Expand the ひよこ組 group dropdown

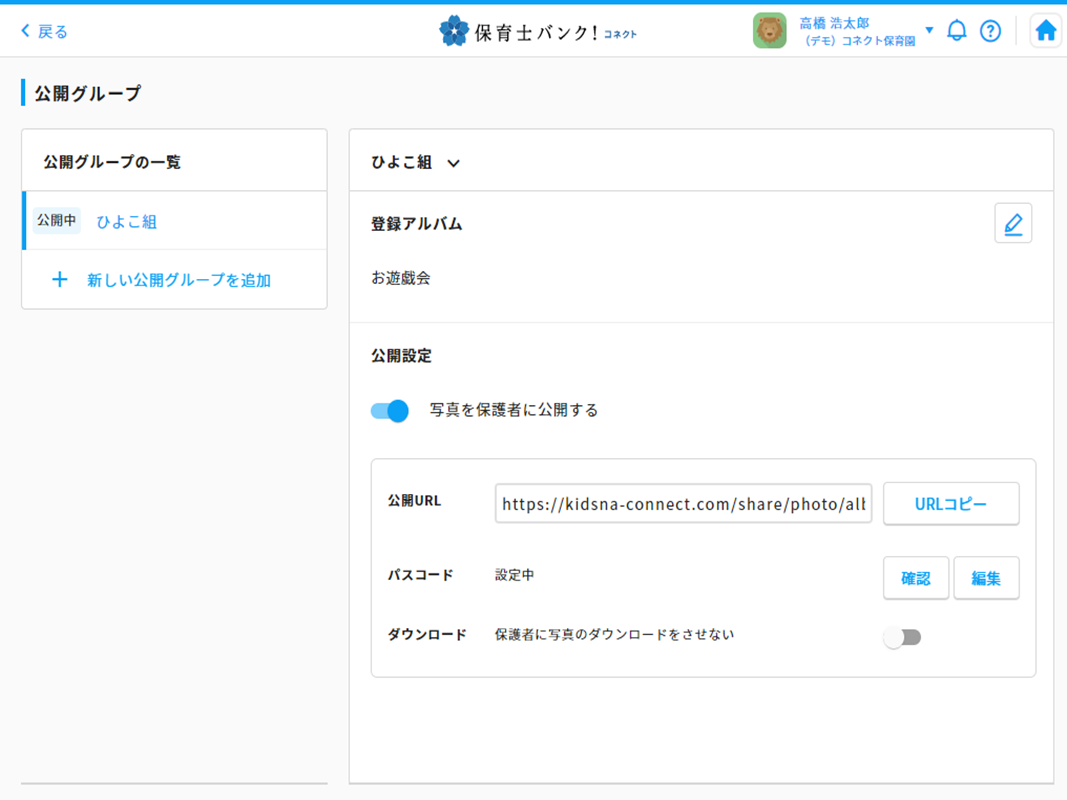453,163
